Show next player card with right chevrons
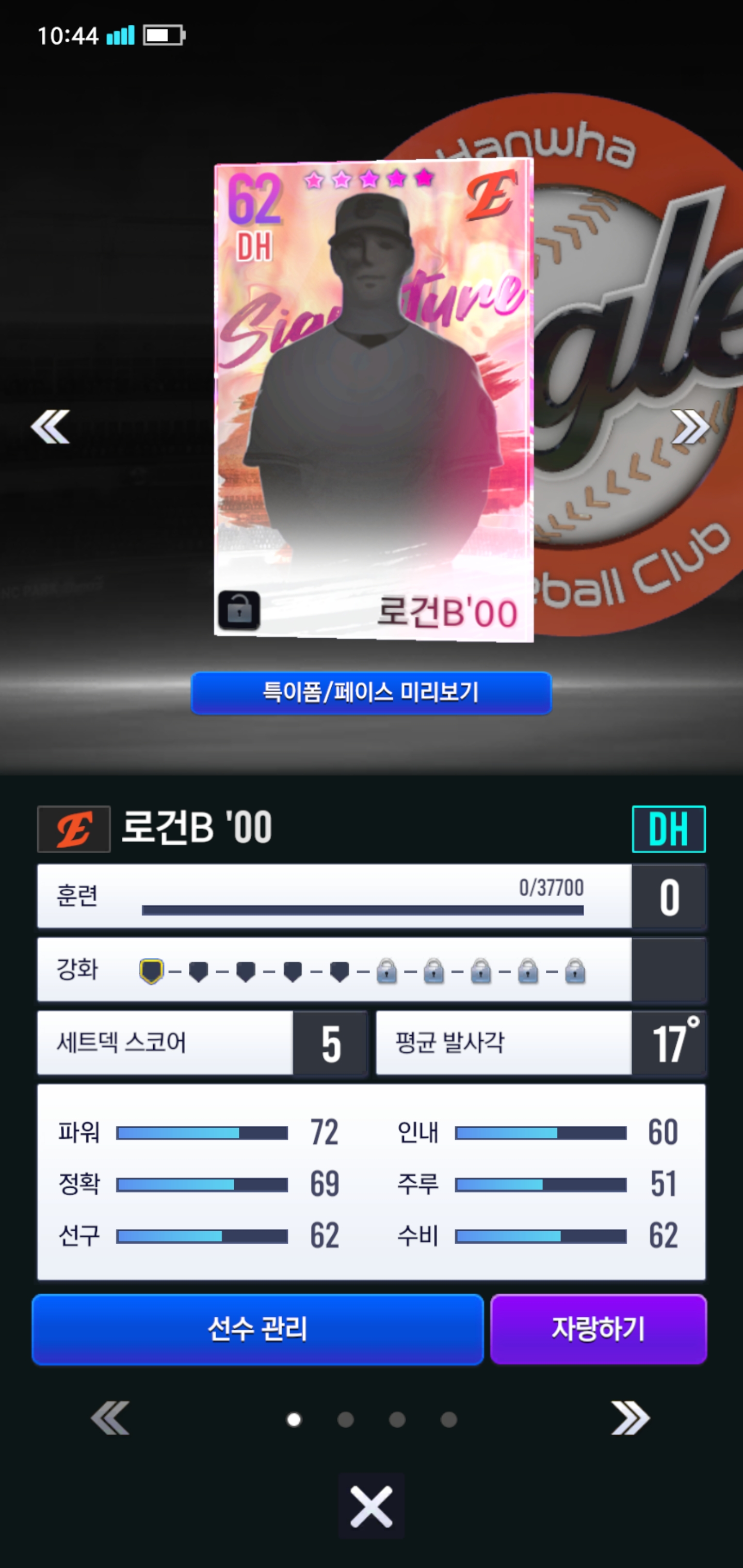Viewport: 743px width, 1568px height. click(x=691, y=427)
